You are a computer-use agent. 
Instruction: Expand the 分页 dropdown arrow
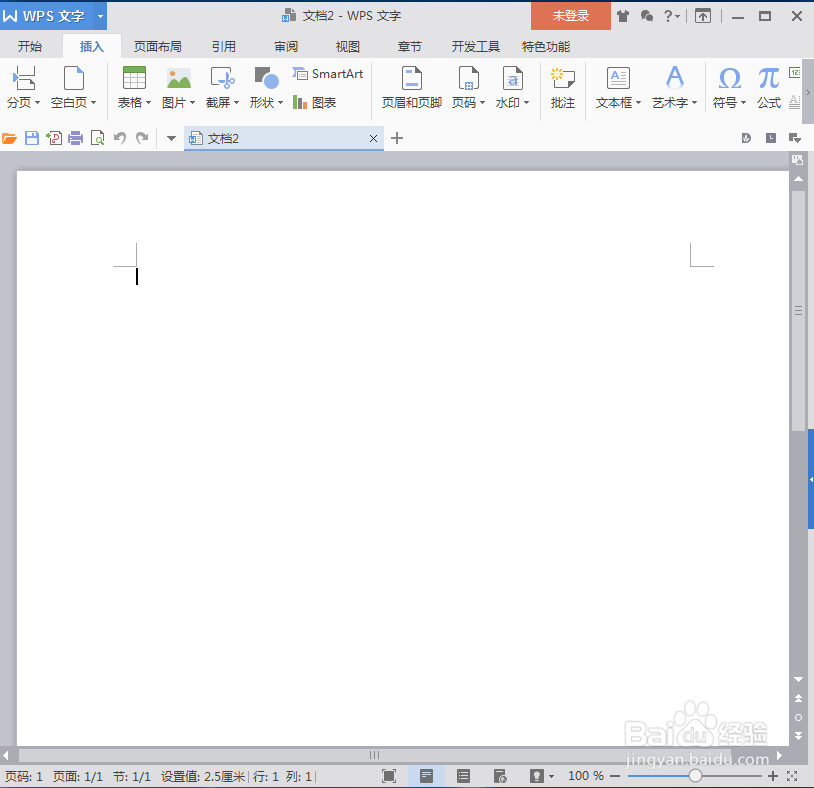point(37,103)
